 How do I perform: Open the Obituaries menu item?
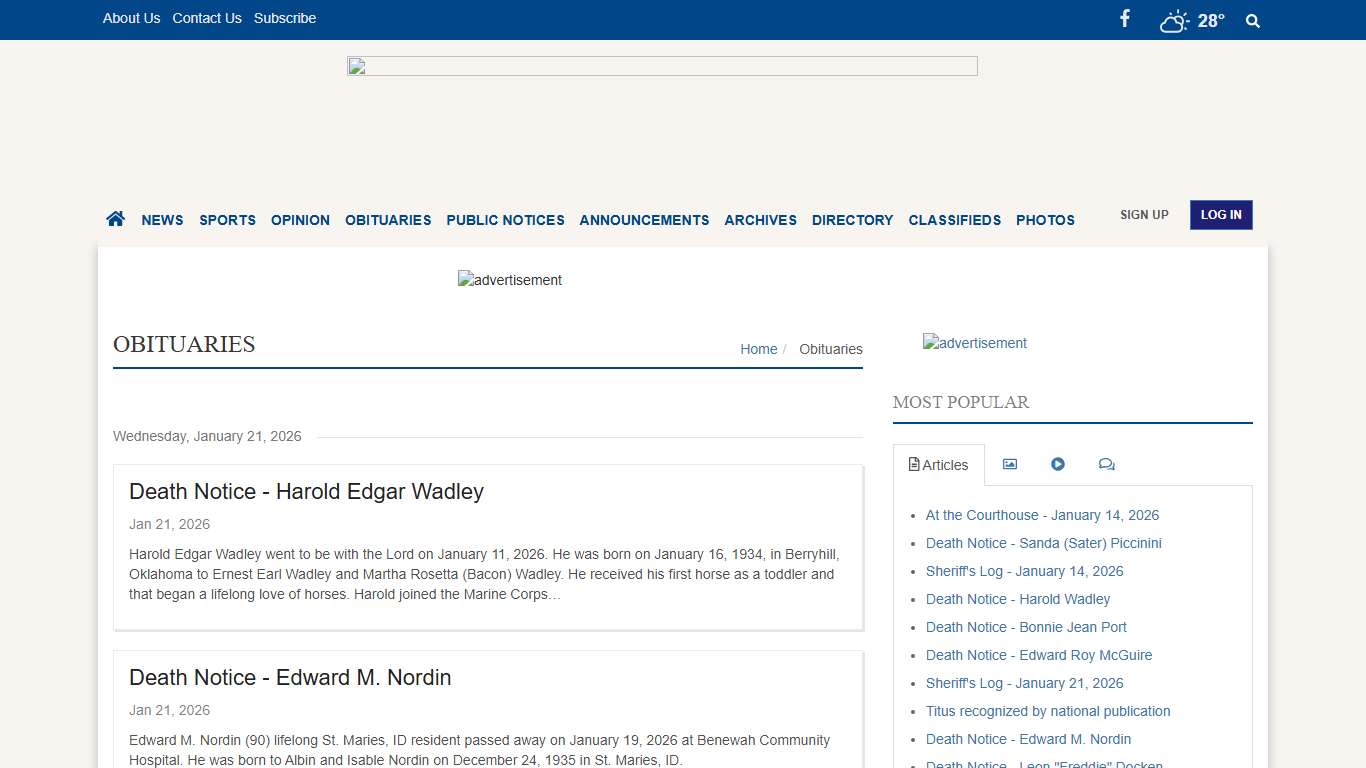[388, 220]
